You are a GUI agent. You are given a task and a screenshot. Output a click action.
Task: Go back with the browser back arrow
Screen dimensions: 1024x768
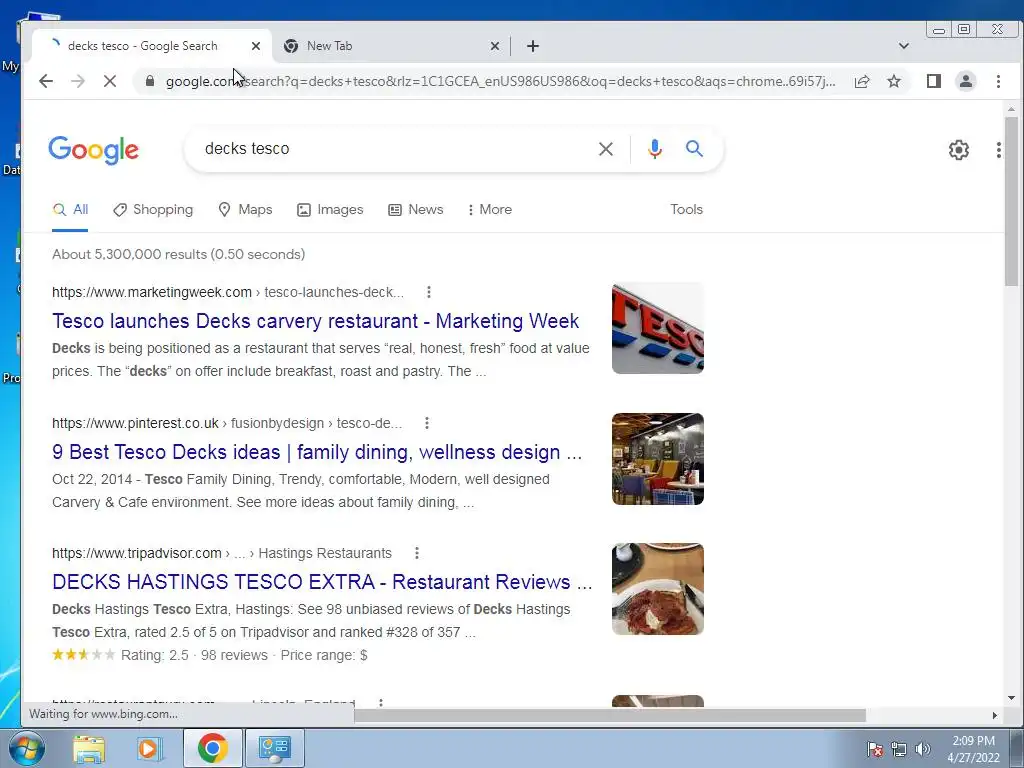coord(46,81)
